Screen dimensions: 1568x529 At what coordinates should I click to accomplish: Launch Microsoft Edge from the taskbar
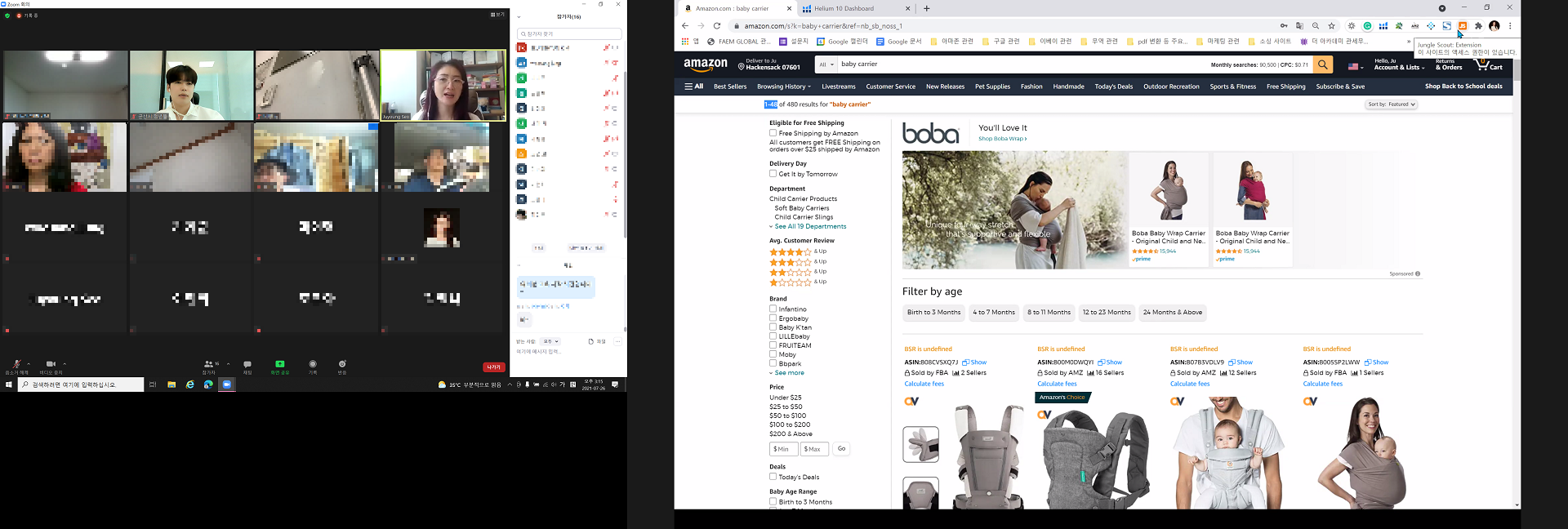pyautogui.click(x=208, y=385)
